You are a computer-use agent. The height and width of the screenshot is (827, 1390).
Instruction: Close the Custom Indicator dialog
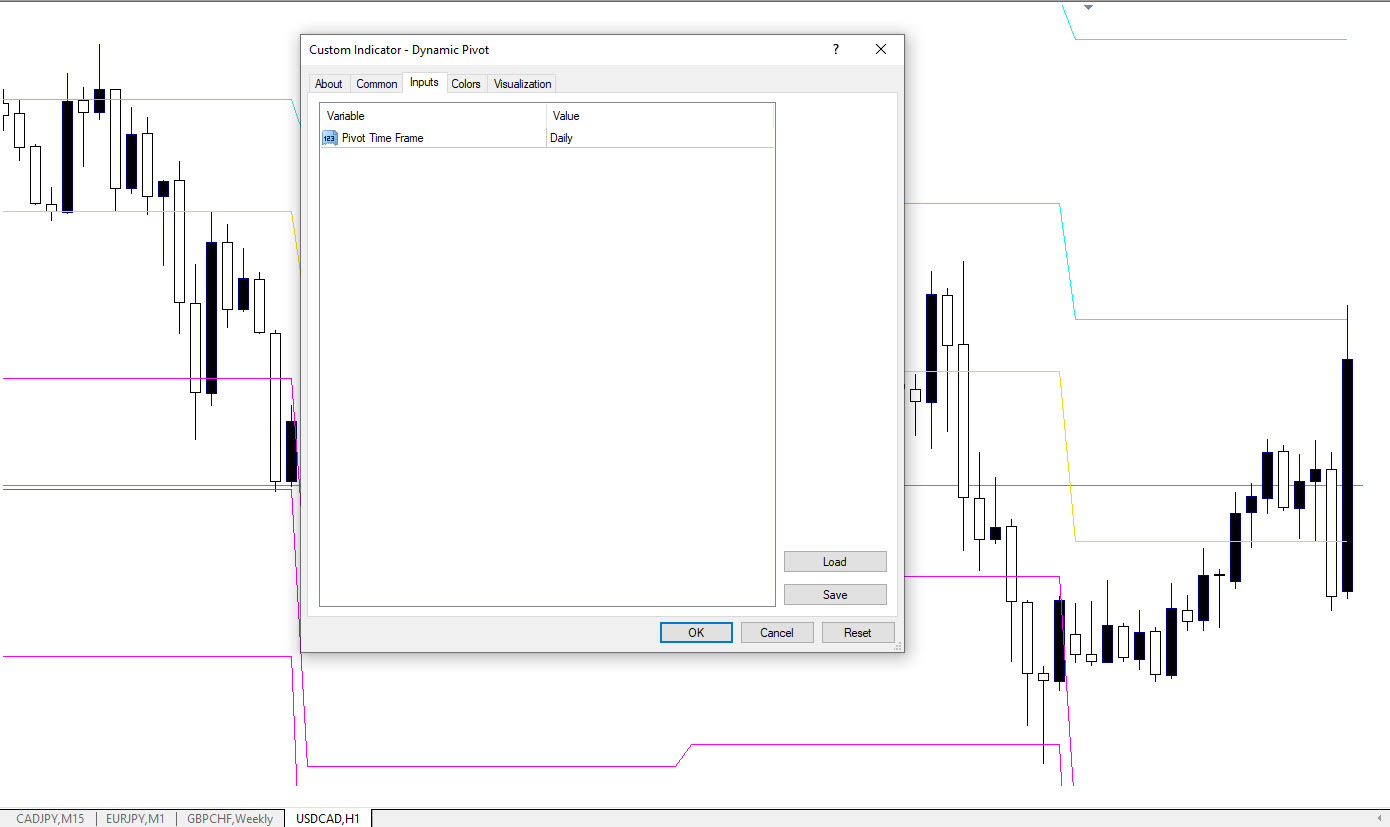click(x=881, y=50)
